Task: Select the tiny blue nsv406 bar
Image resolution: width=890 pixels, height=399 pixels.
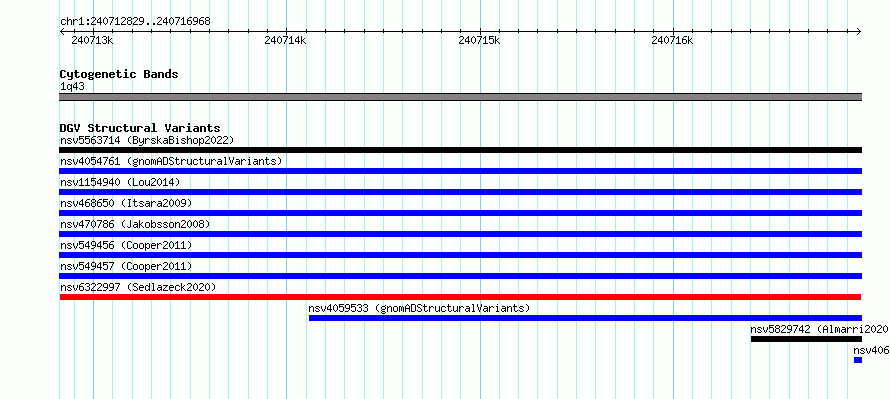Action: (x=858, y=360)
